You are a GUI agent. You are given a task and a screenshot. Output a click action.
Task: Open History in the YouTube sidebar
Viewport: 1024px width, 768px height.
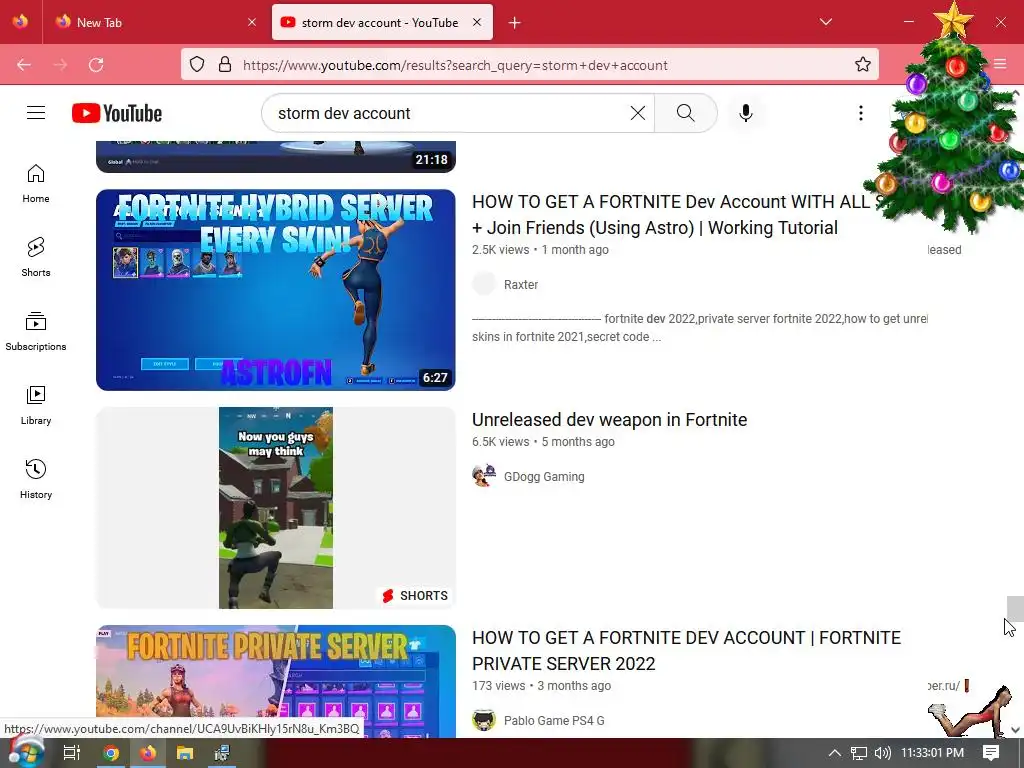coord(36,479)
